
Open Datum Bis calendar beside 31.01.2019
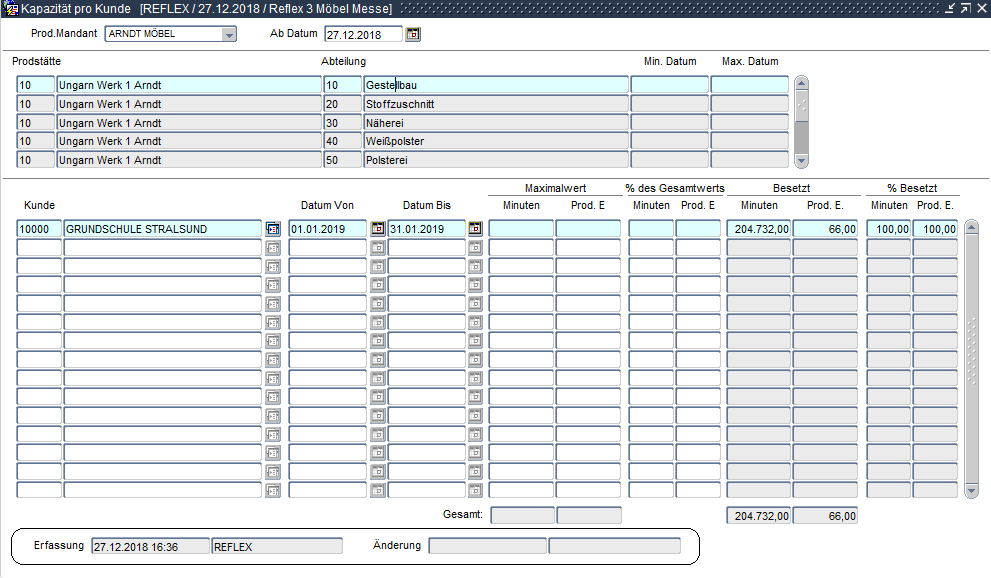(x=475, y=229)
